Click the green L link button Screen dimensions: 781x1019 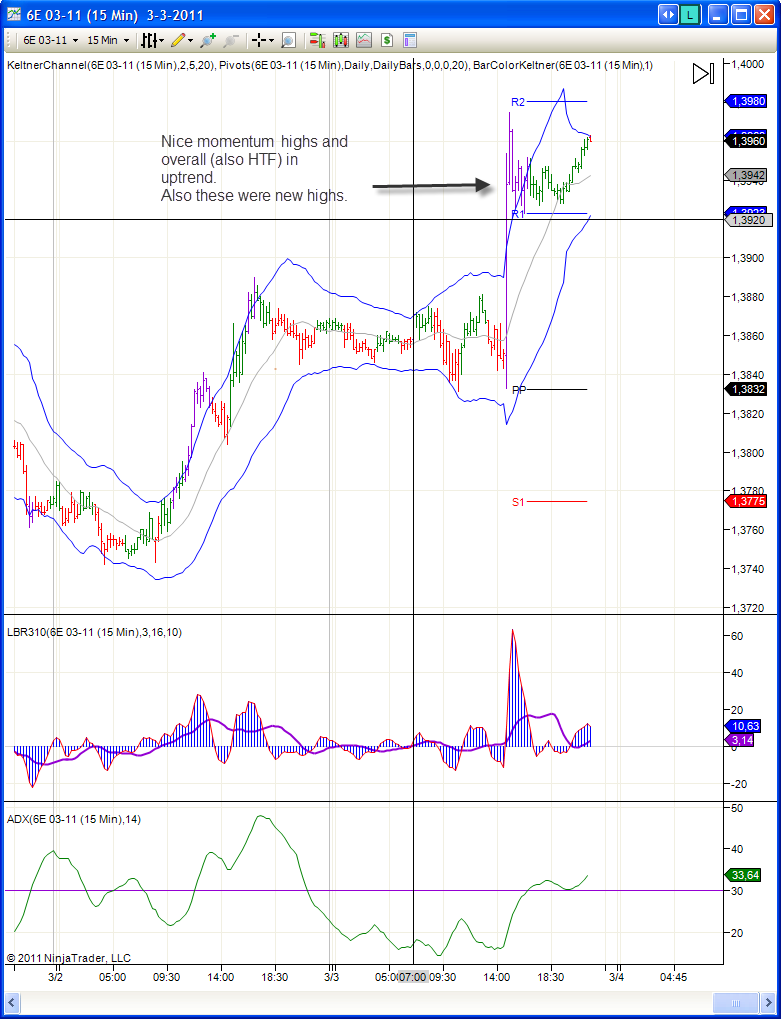[691, 14]
